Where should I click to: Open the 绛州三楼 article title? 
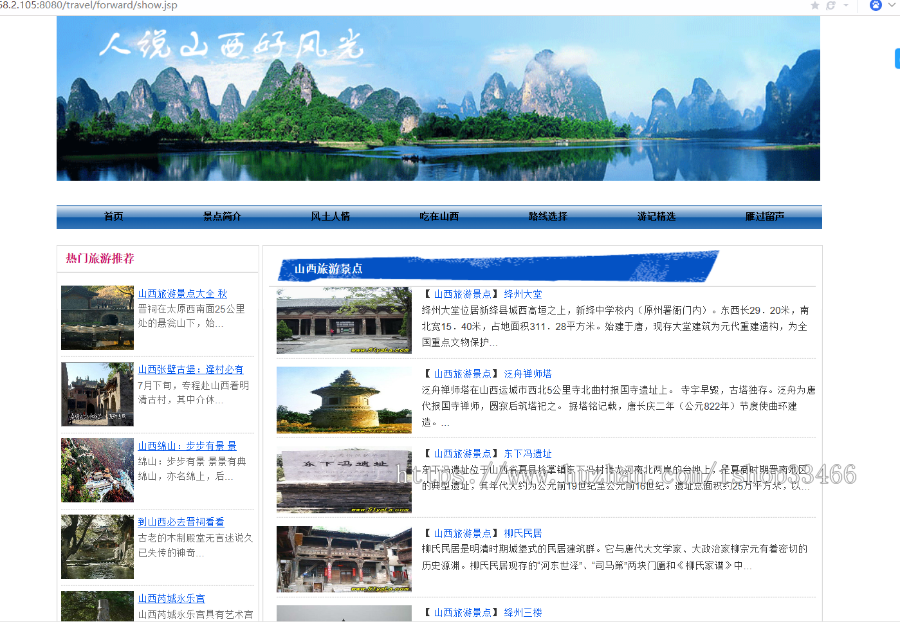click(x=523, y=613)
